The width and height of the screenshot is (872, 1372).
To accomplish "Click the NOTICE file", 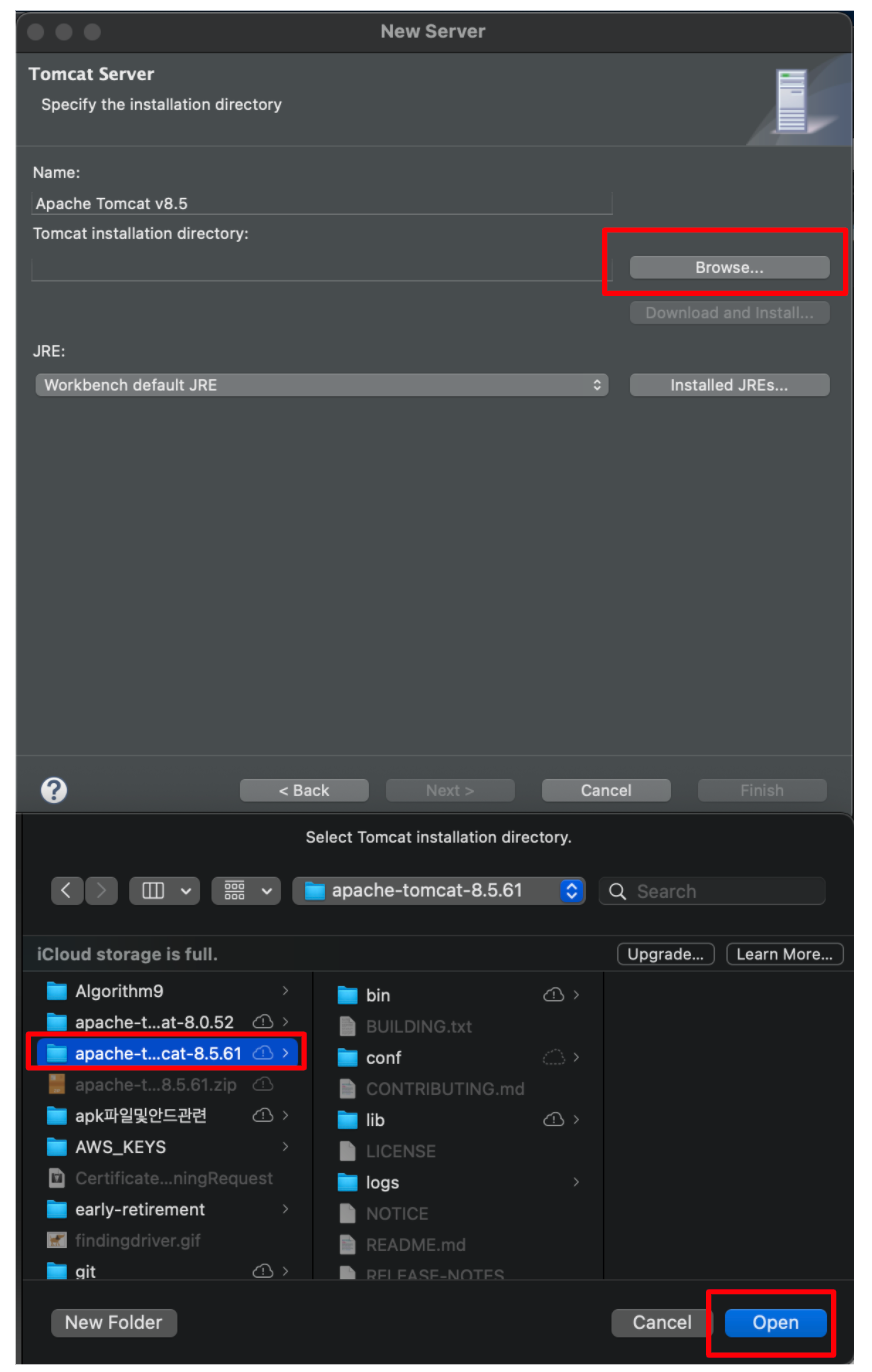I will [x=460, y=1213].
